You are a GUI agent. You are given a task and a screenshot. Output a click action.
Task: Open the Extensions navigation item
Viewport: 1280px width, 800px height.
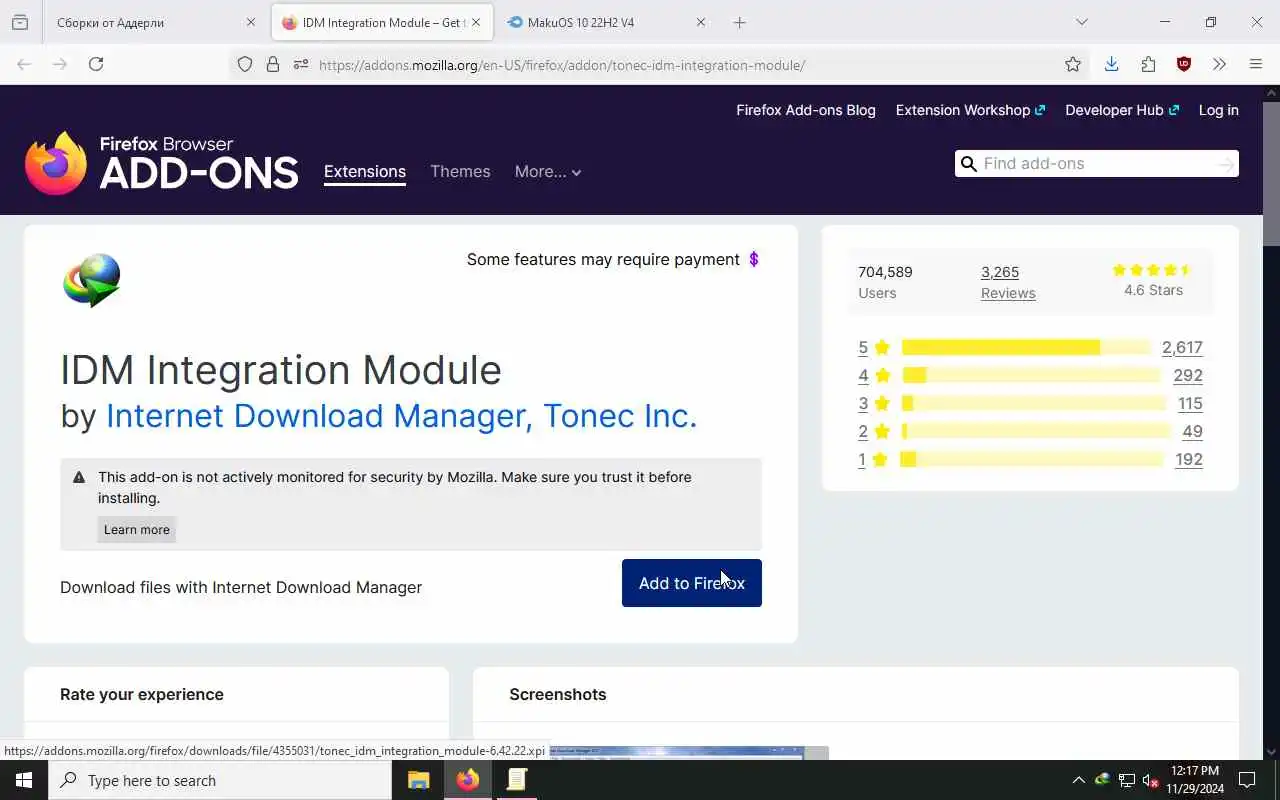365,172
